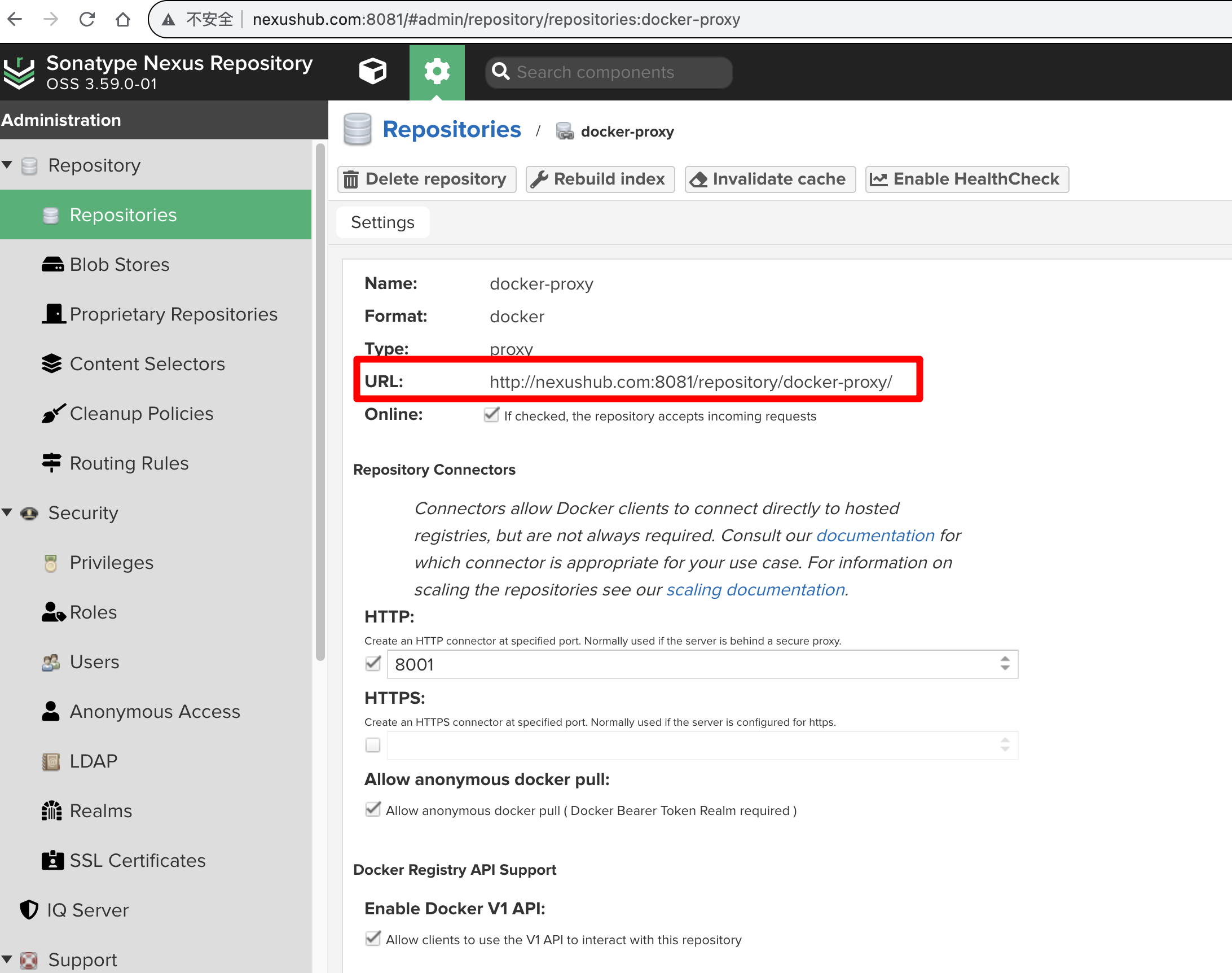The height and width of the screenshot is (973, 1232).
Task: Open Cleanup Policies page
Action: click(156, 413)
